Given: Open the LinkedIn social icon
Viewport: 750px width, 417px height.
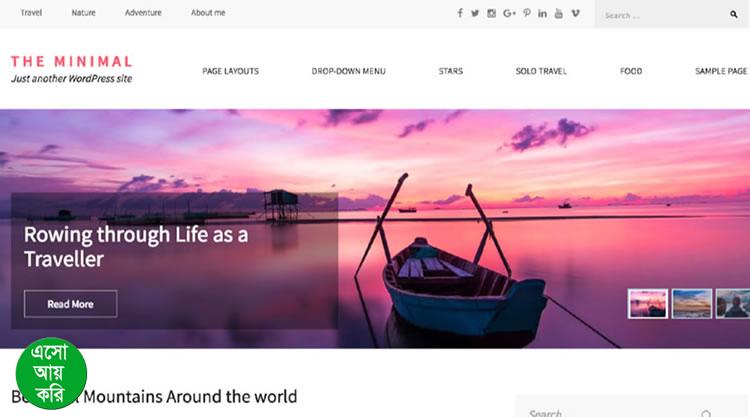Looking at the screenshot, I should coord(542,13).
